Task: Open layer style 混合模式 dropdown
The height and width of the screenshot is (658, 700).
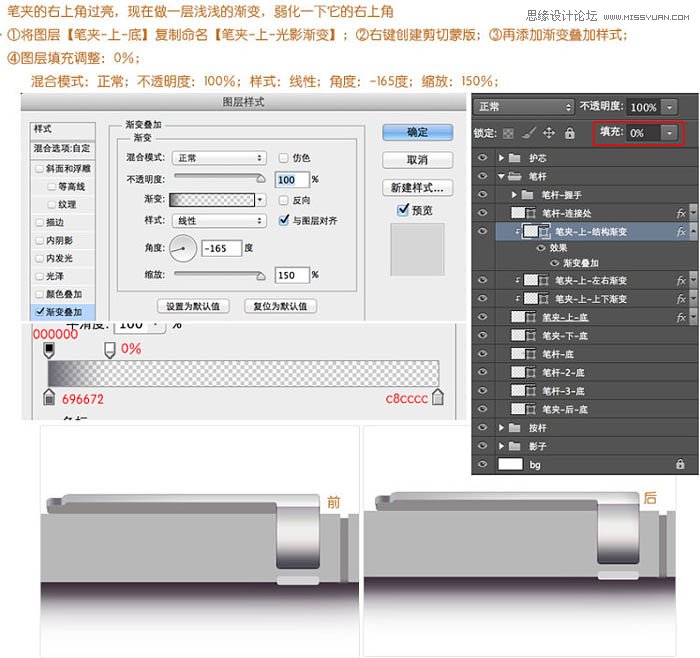Action: (219, 158)
